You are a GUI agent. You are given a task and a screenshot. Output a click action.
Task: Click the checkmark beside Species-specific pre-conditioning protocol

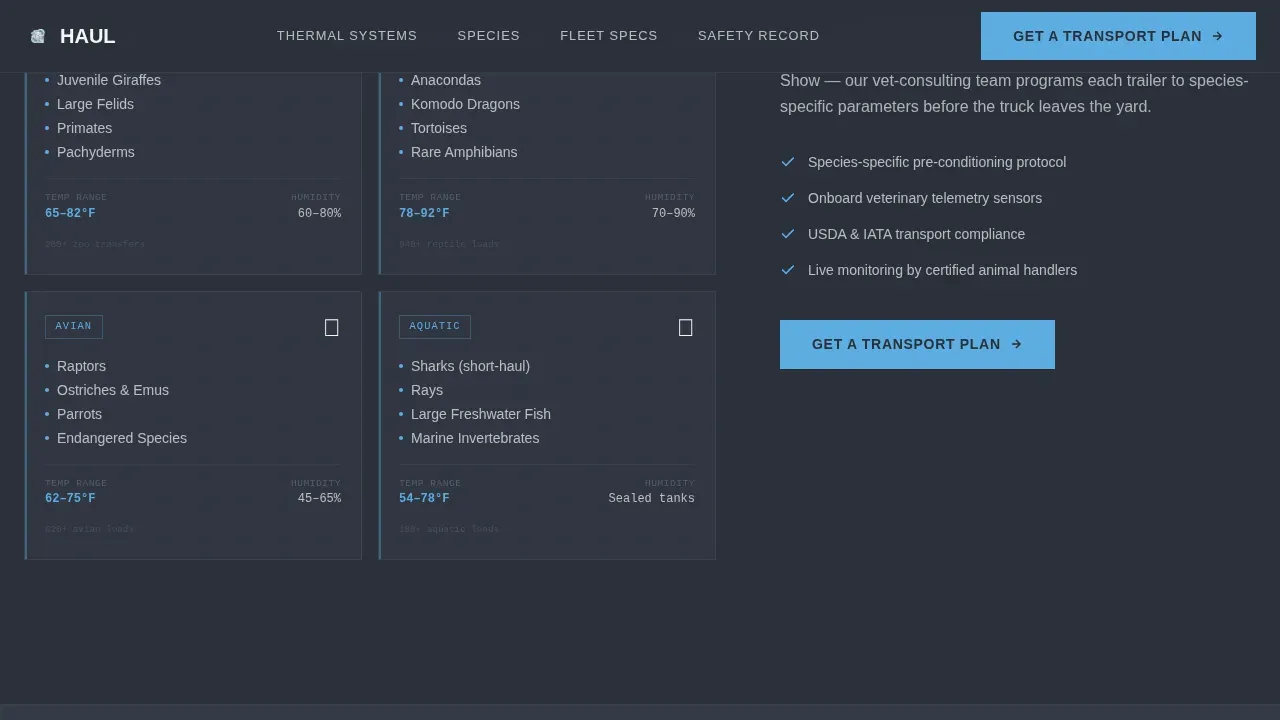pos(788,162)
